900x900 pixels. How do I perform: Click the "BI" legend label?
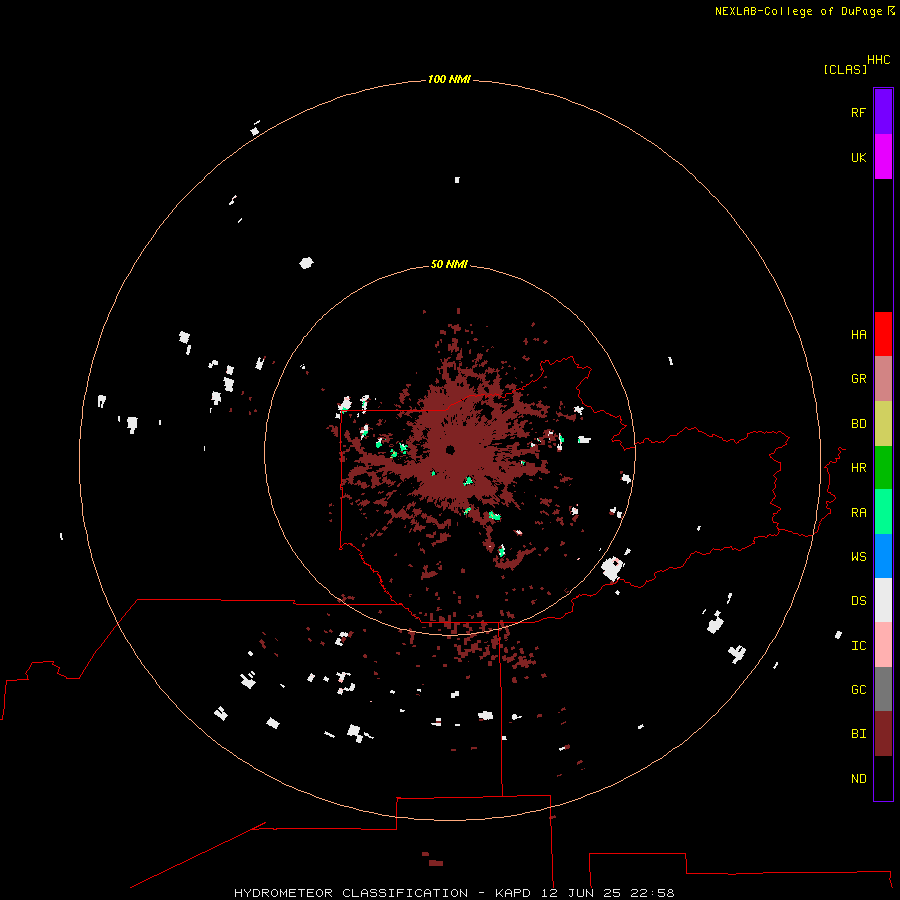tap(858, 734)
